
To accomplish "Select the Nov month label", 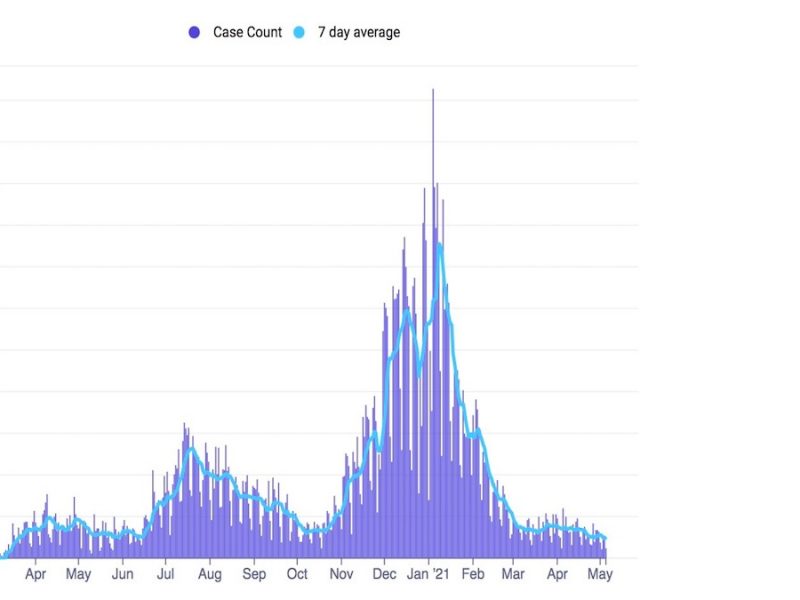I will (342, 575).
